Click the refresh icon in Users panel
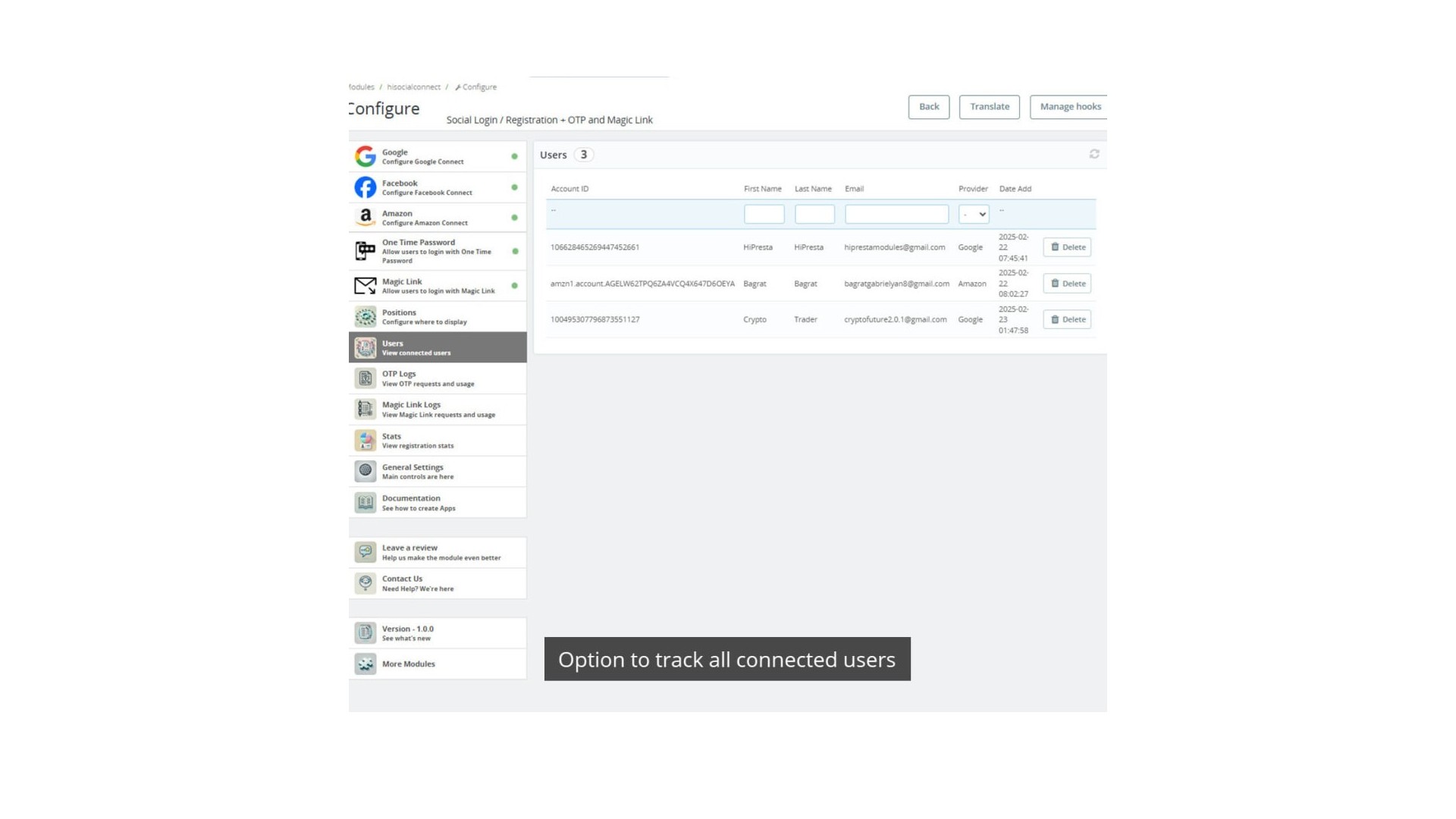The width and height of the screenshot is (1456, 819). point(1094,154)
